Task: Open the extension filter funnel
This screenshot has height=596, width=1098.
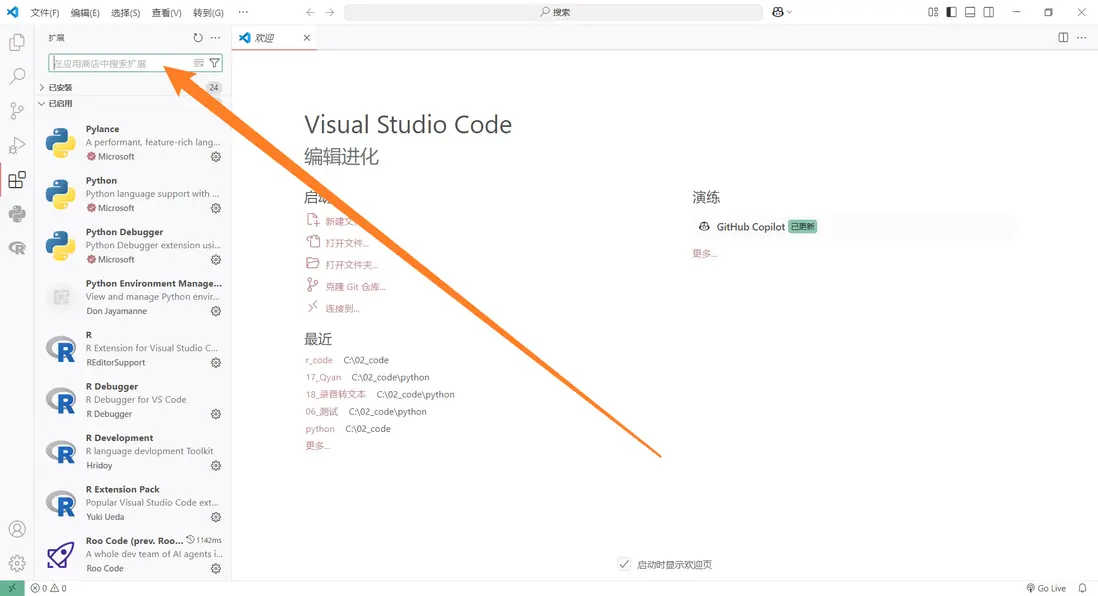Action: pyautogui.click(x=214, y=63)
